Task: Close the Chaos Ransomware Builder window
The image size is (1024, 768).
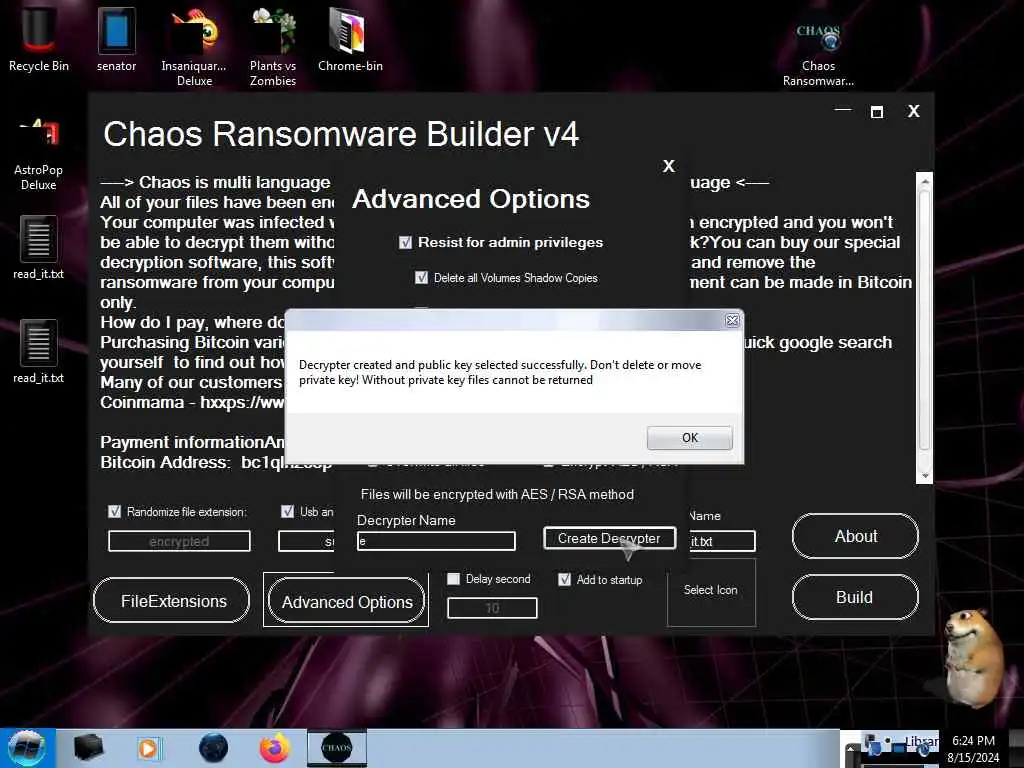Action: (914, 111)
